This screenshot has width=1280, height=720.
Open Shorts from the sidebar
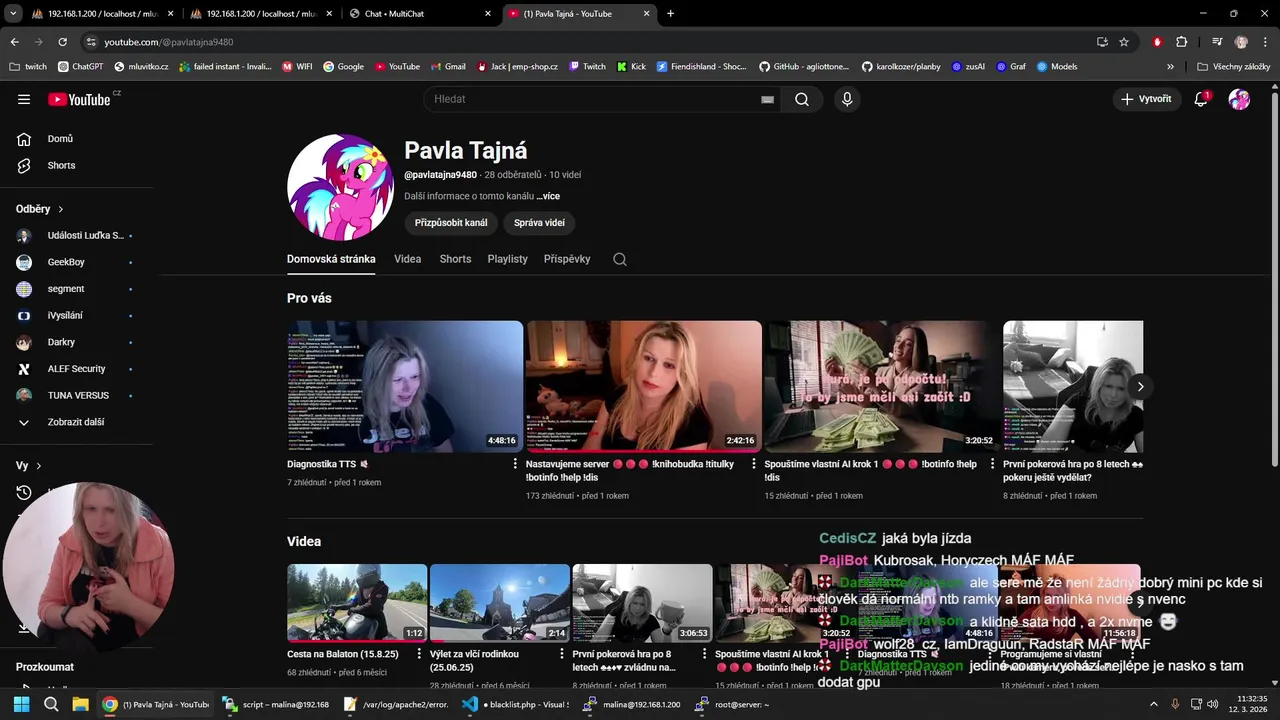61,165
